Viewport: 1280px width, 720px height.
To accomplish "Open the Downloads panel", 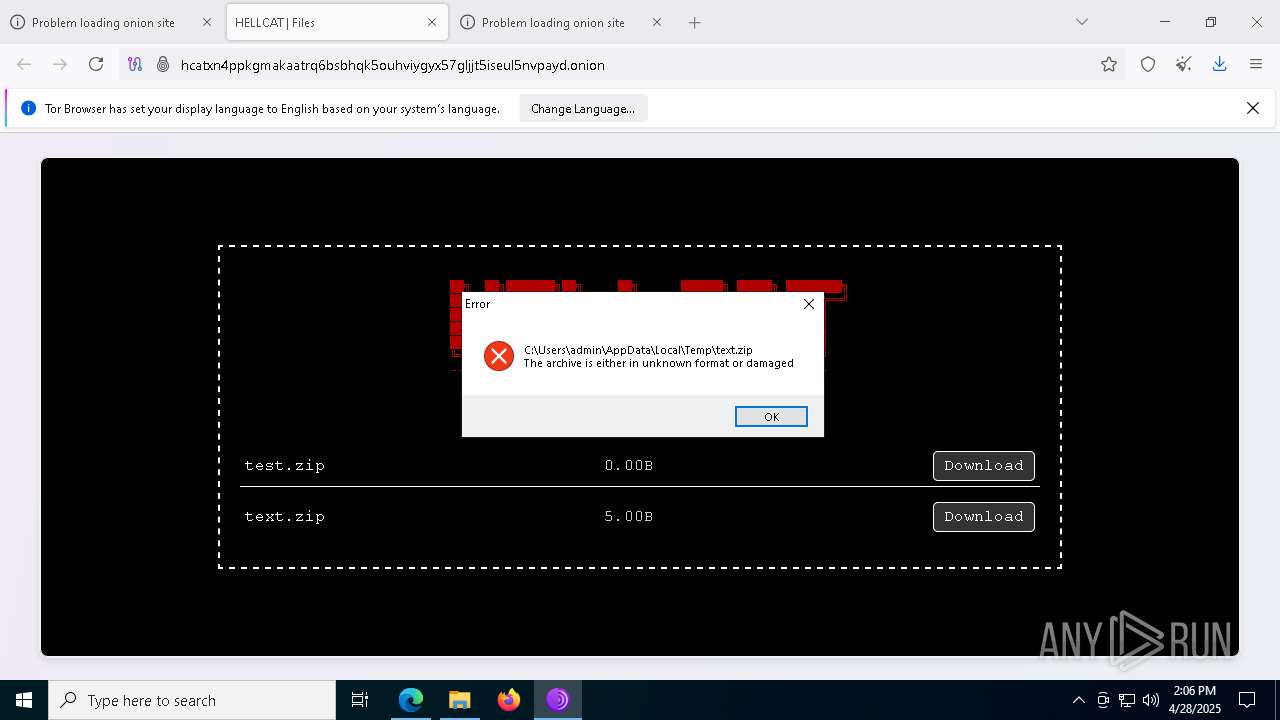I will [x=1219, y=65].
